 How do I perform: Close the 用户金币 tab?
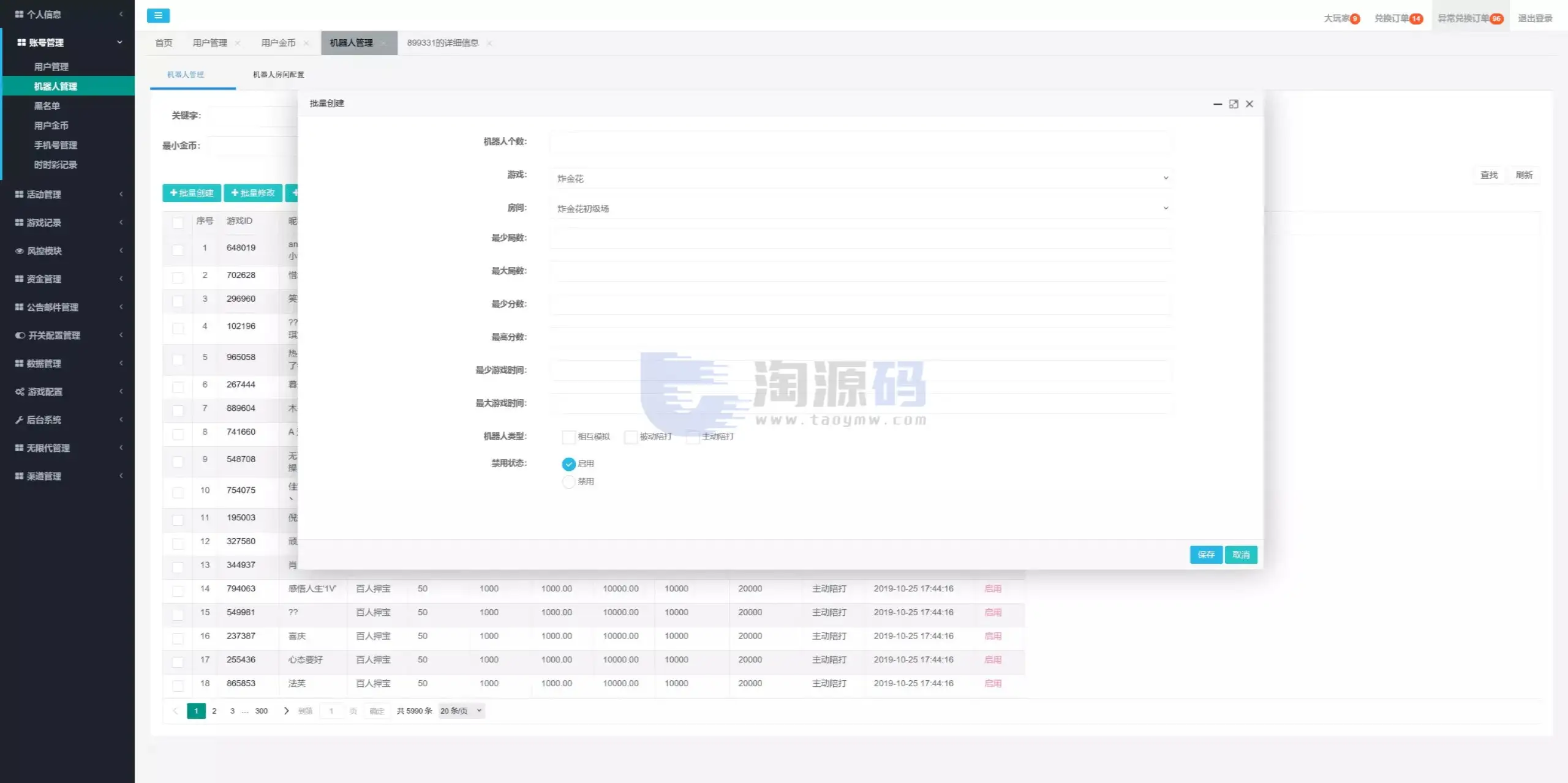(306, 43)
